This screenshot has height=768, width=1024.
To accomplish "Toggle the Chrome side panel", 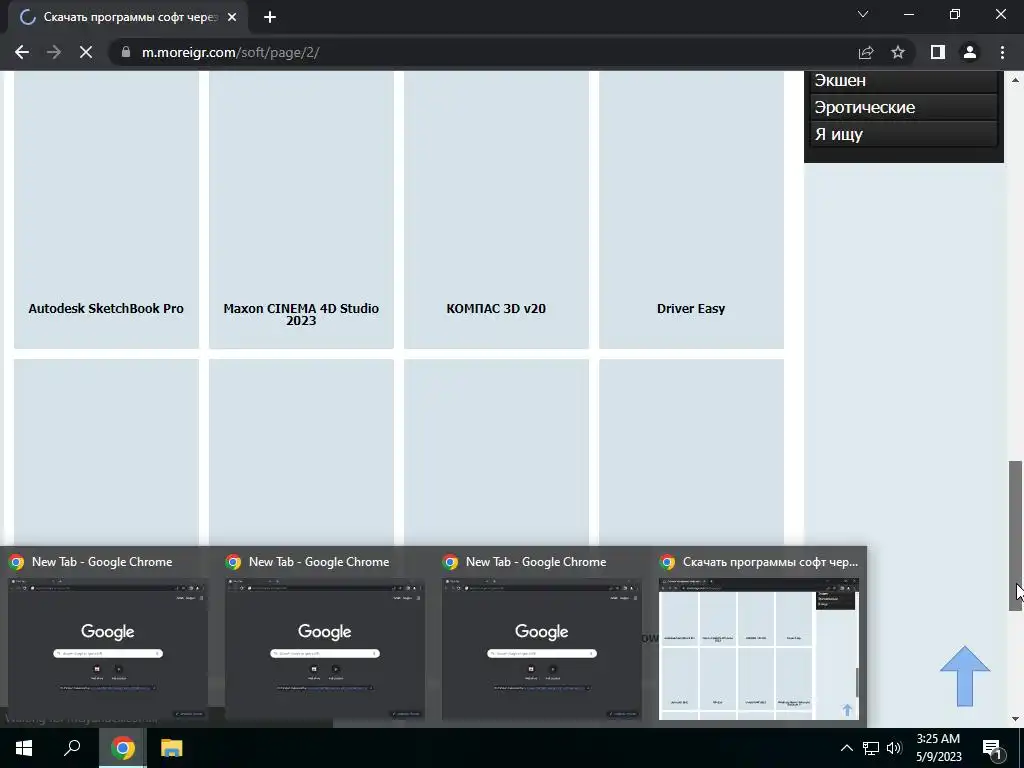I will click(938, 52).
